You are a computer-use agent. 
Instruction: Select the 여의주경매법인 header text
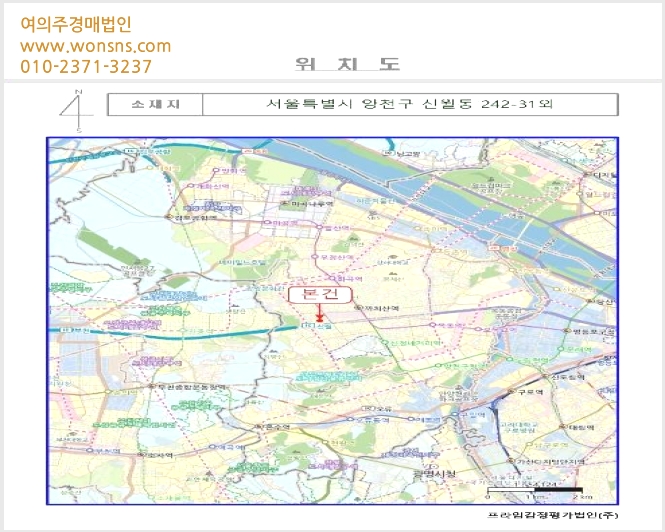point(76,24)
